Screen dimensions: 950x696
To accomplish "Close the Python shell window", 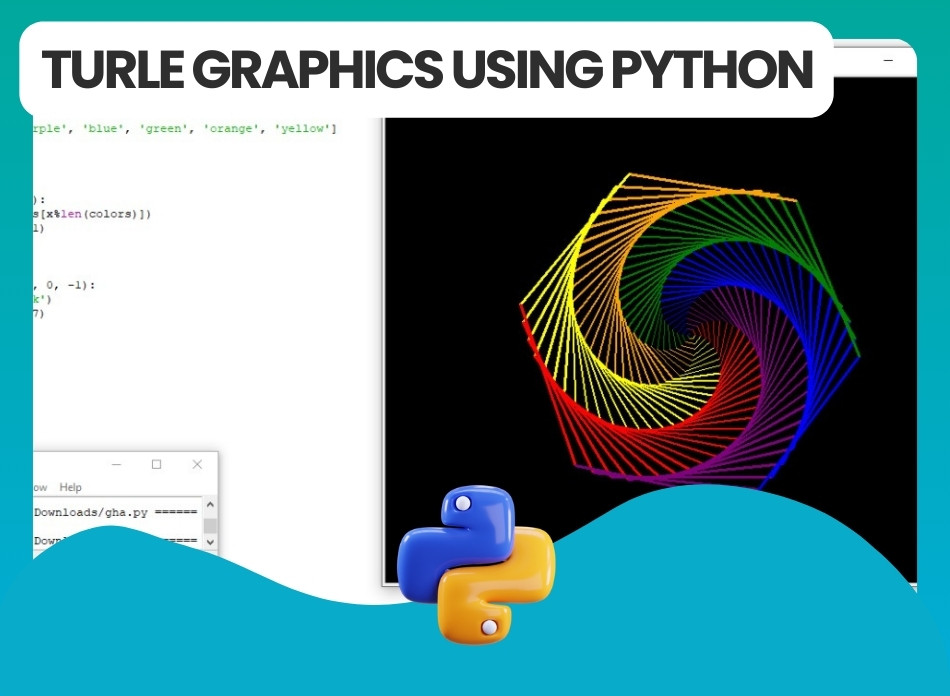I will (197, 464).
